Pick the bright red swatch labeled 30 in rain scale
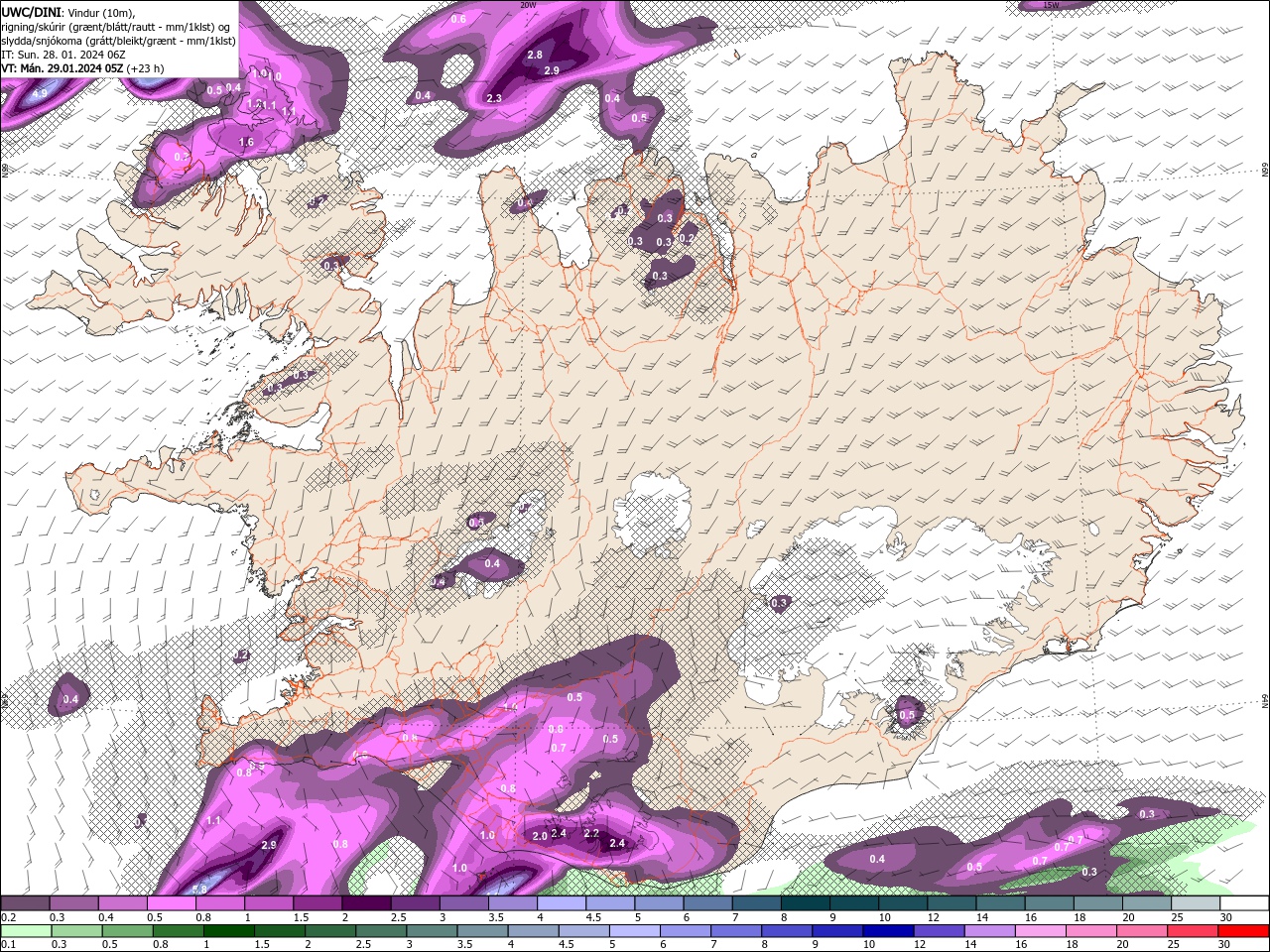The width and height of the screenshot is (1270, 952). pos(1243,931)
